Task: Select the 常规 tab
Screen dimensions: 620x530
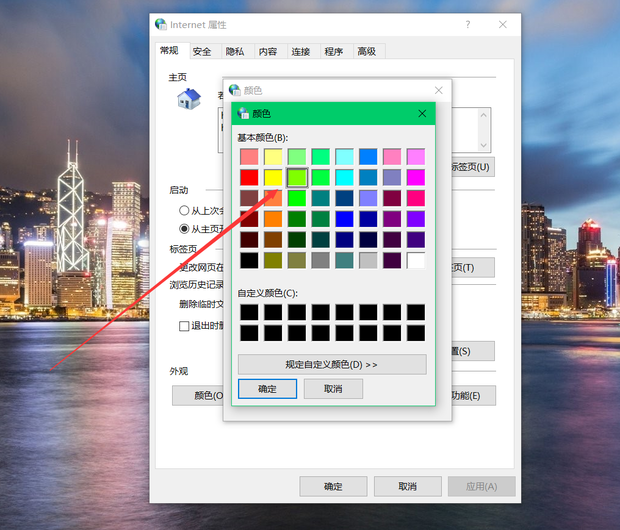Action: pyautogui.click(x=169, y=51)
